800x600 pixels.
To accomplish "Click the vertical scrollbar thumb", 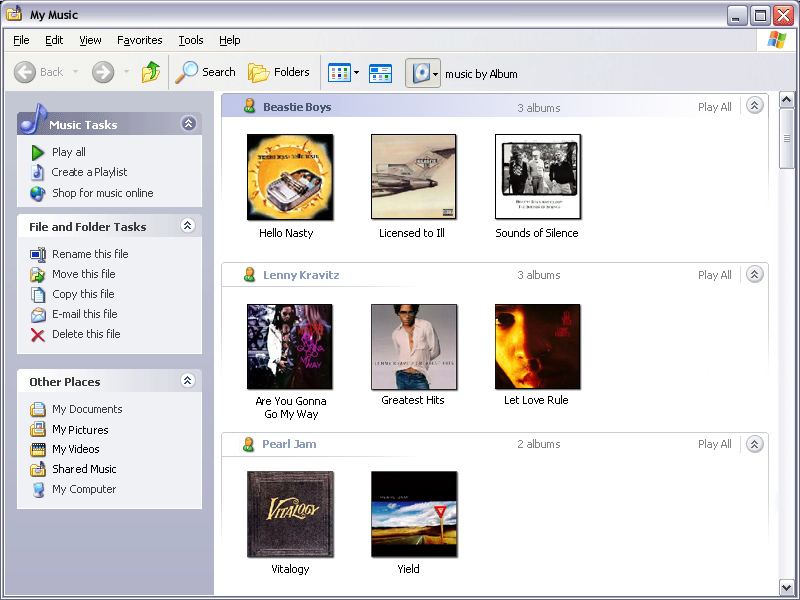I will pyautogui.click(x=786, y=138).
